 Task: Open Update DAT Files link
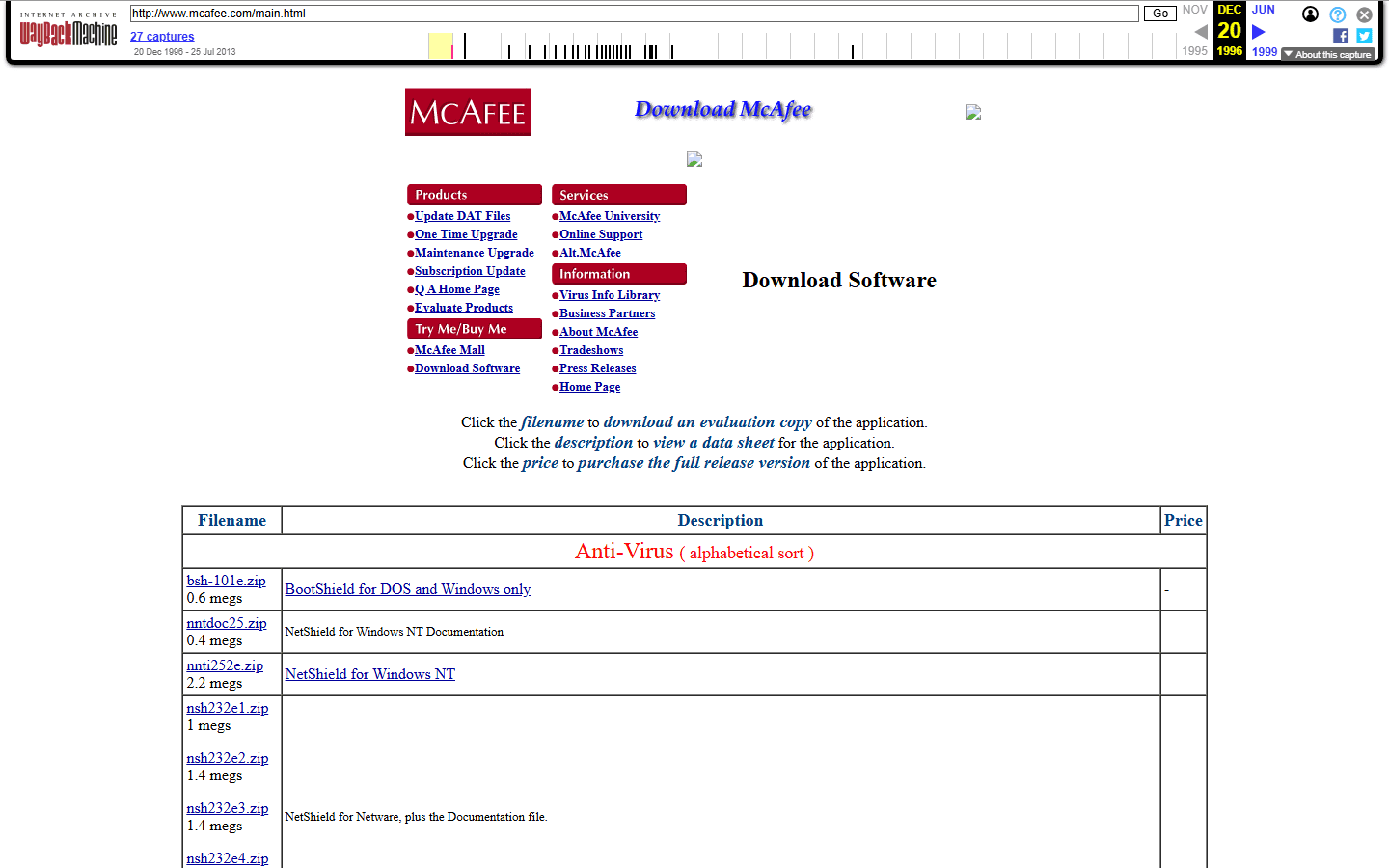(463, 216)
